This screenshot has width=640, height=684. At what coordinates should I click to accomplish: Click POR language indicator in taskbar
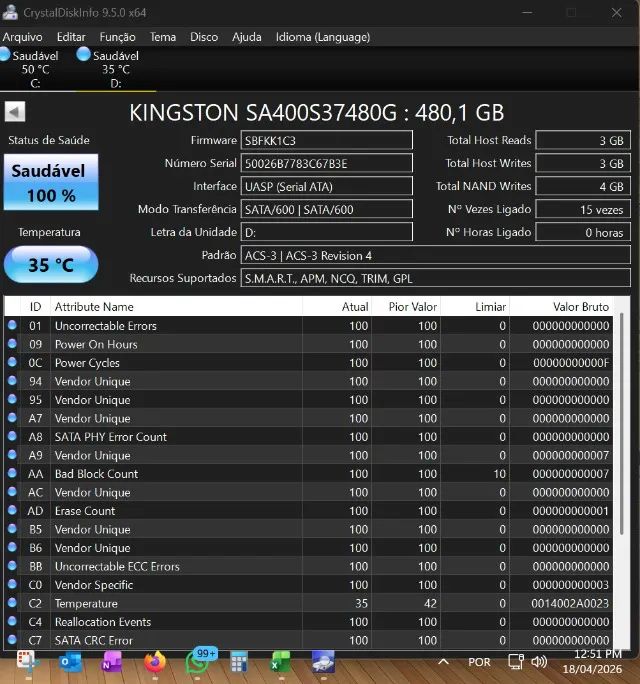[479, 662]
